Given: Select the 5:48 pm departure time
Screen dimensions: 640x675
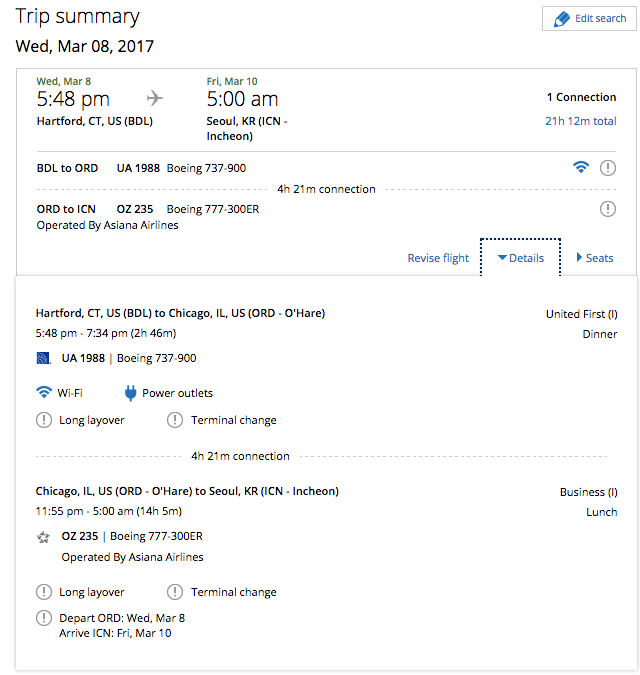Looking at the screenshot, I should click(x=73, y=99).
